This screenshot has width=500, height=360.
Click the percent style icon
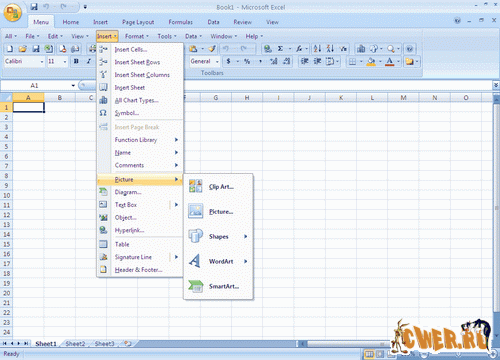pyautogui.click(x=247, y=61)
